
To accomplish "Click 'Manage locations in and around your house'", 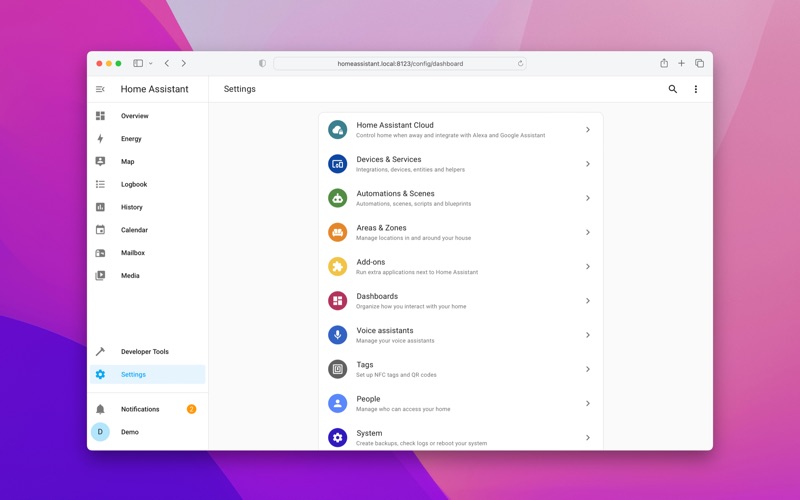I will [413, 238].
